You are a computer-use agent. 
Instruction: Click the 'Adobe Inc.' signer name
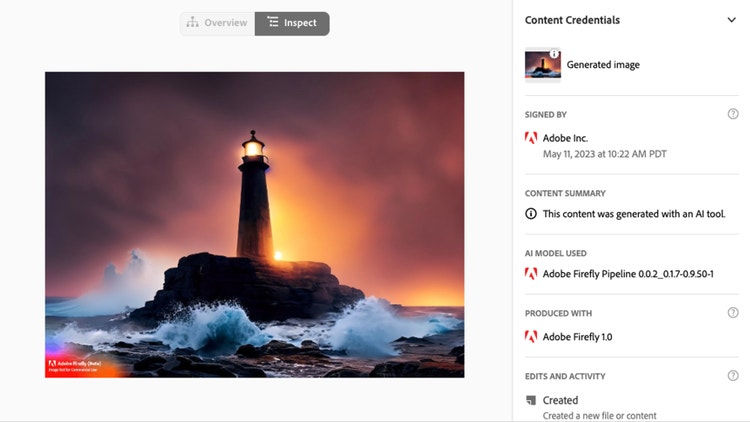tap(565, 138)
